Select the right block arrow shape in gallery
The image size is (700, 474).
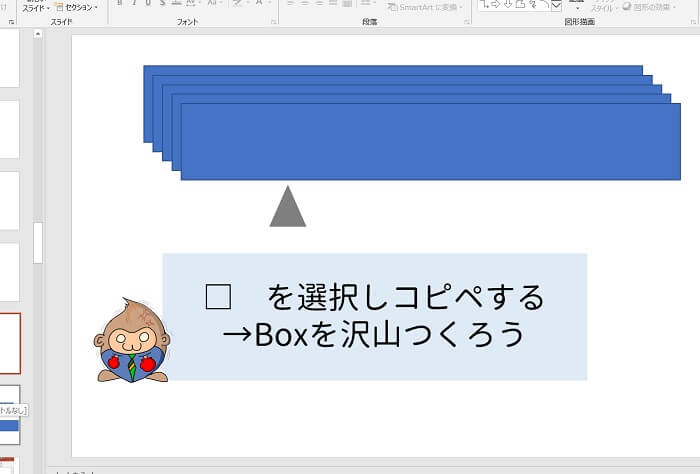(x=494, y=4)
